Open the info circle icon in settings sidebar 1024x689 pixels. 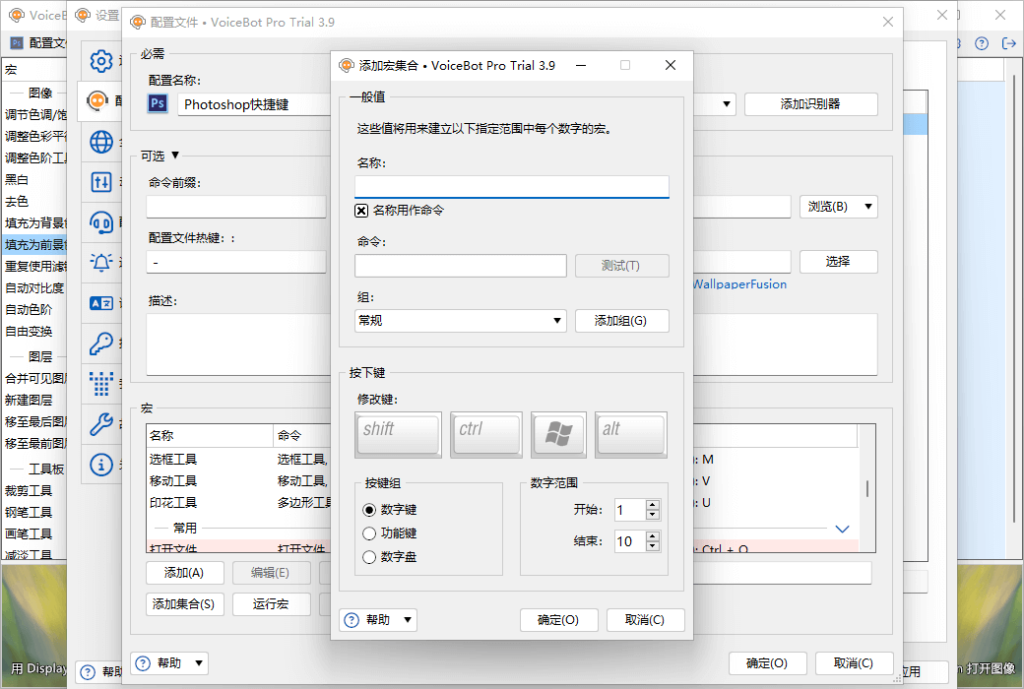101,464
